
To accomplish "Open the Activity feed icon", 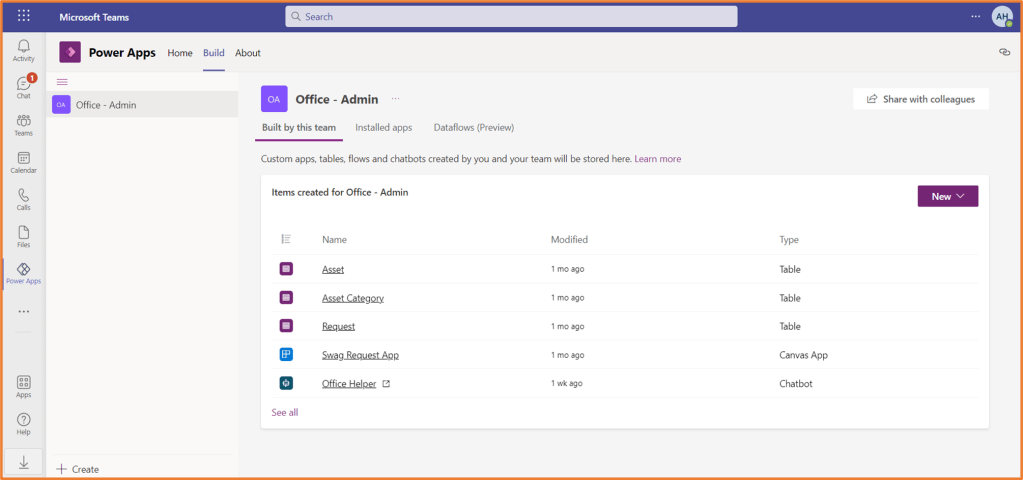I will pos(23,50).
